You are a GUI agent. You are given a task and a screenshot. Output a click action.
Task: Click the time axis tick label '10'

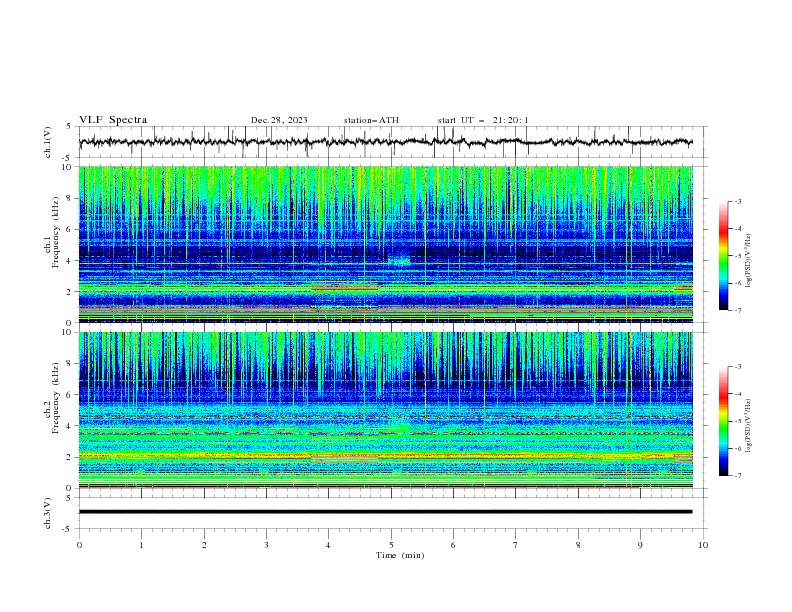(x=703, y=545)
